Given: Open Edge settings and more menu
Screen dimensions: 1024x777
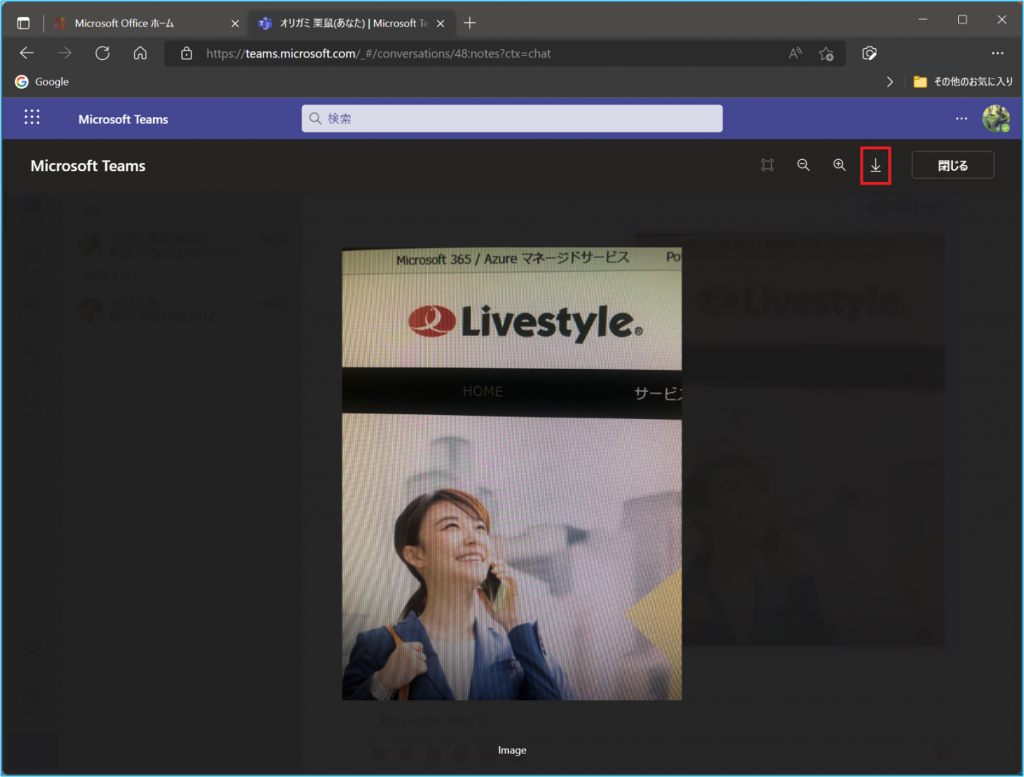Looking at the screenshot, I should pyautogui.click(x=997, y=53).
